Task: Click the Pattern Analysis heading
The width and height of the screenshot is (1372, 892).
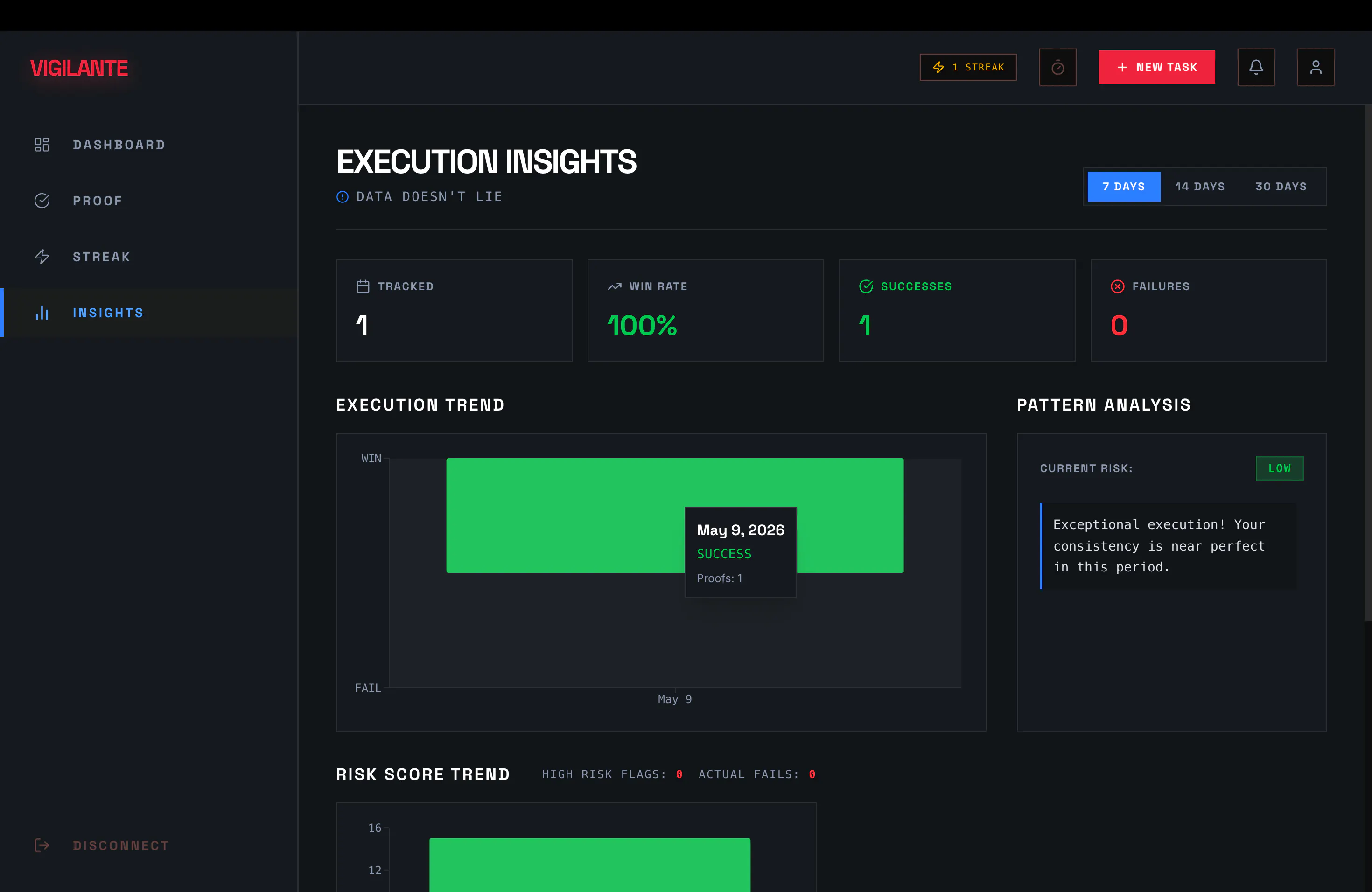Action: click(1103, 405)
